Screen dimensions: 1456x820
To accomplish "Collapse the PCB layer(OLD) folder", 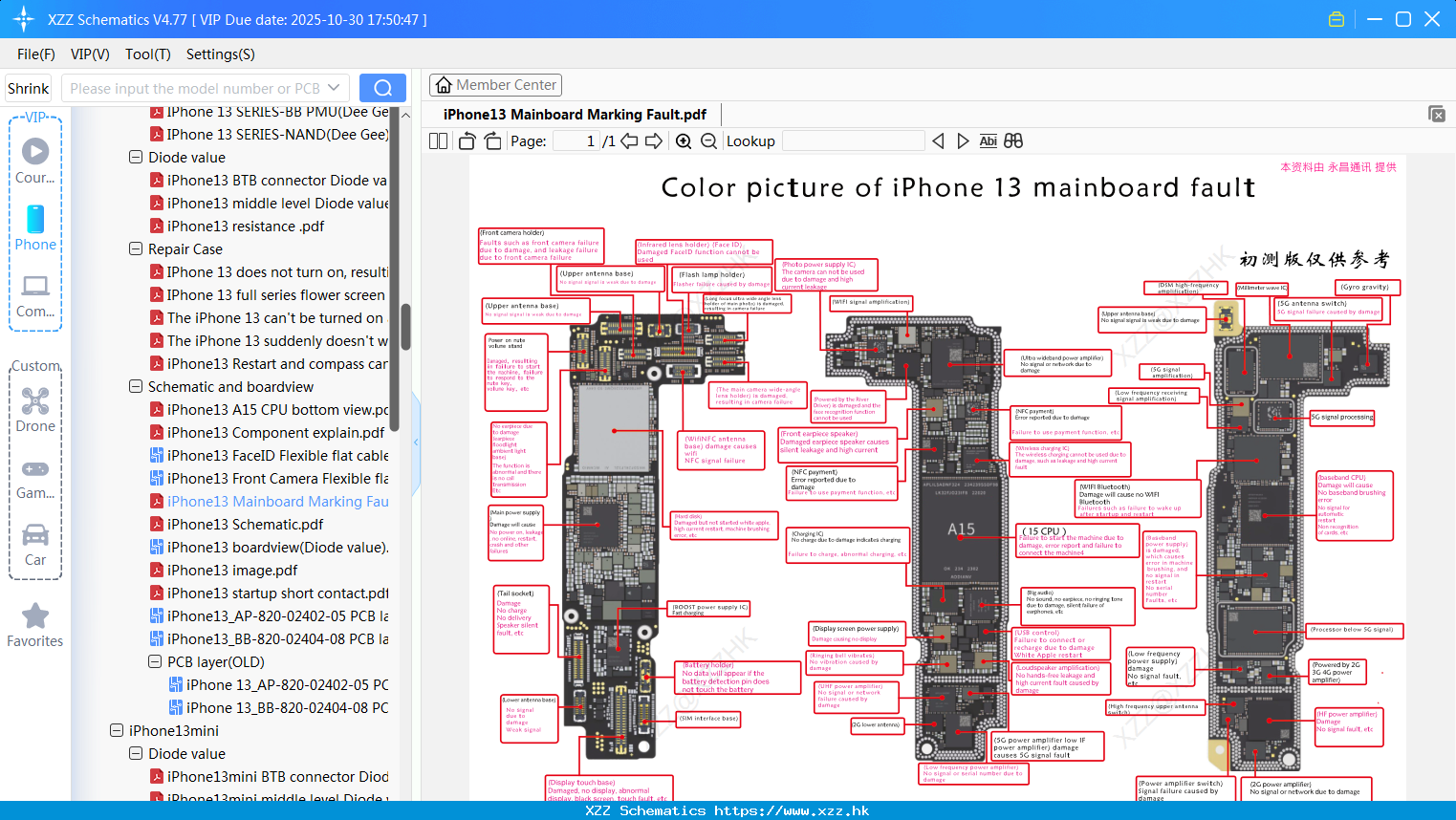I will [x=155, y=661].
